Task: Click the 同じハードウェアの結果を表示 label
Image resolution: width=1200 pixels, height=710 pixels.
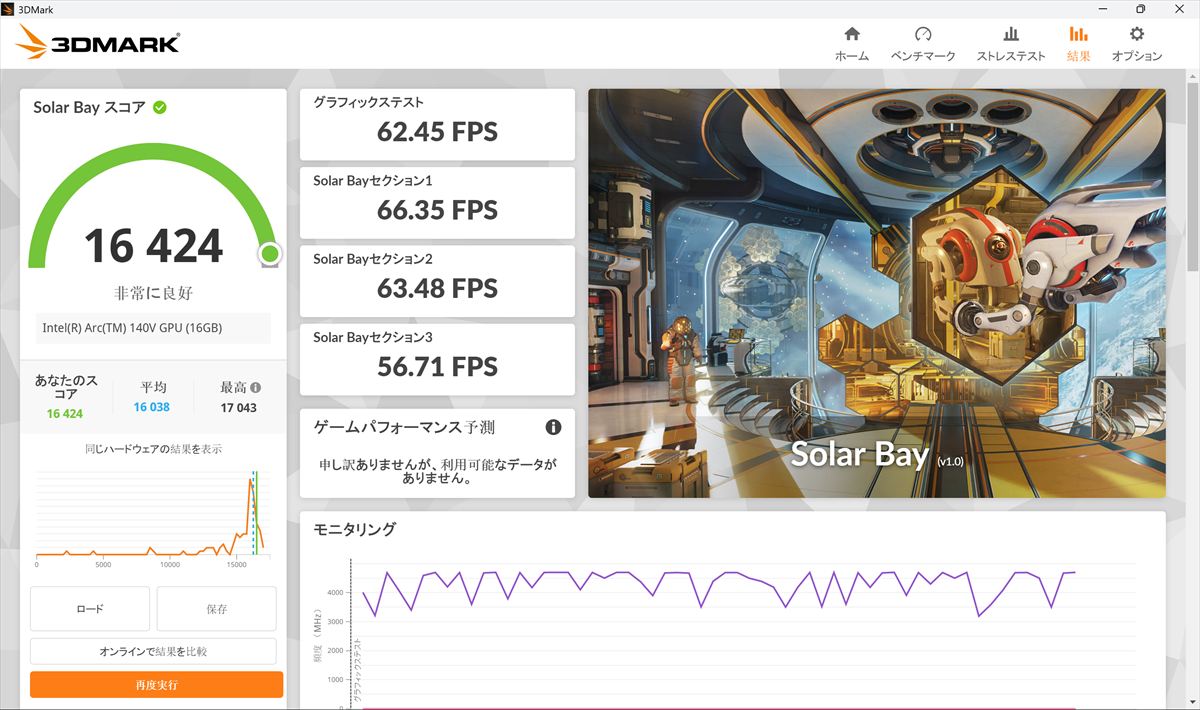Action: (x=153, y=449)
